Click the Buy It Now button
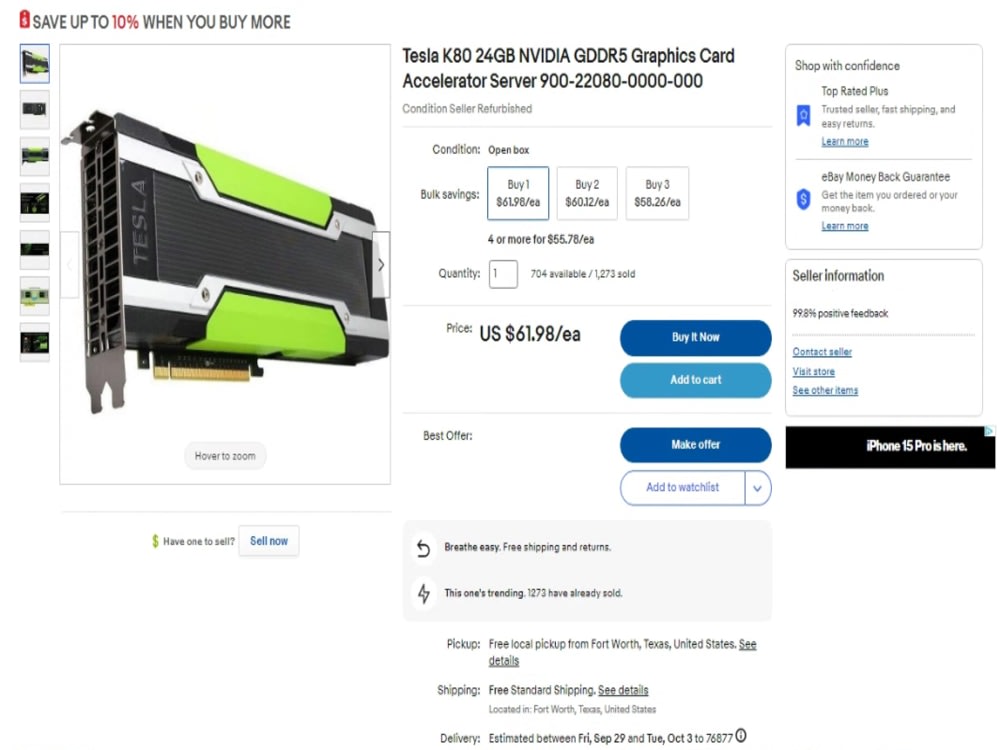The width and height of the screenshot is (1000, 750). (x=695, y=337)
